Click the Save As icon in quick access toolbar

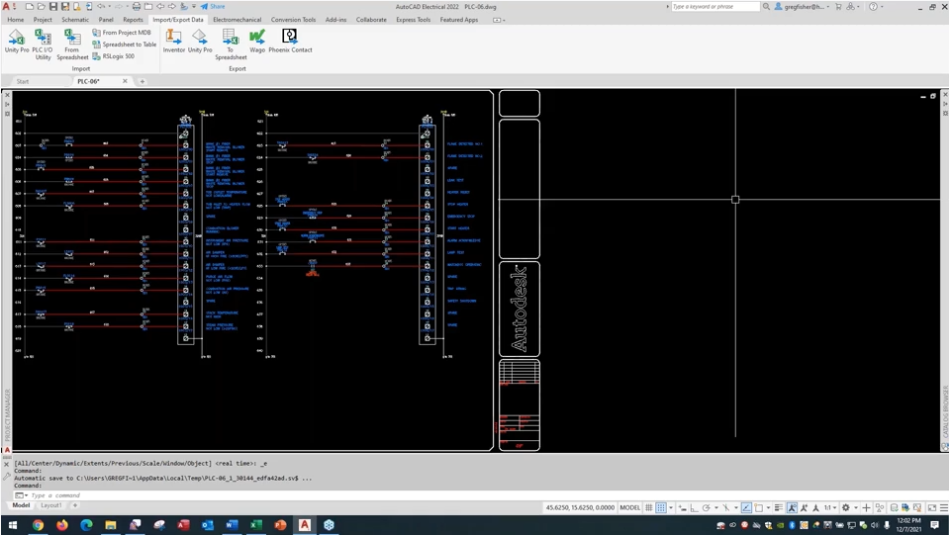coord(65,7)
